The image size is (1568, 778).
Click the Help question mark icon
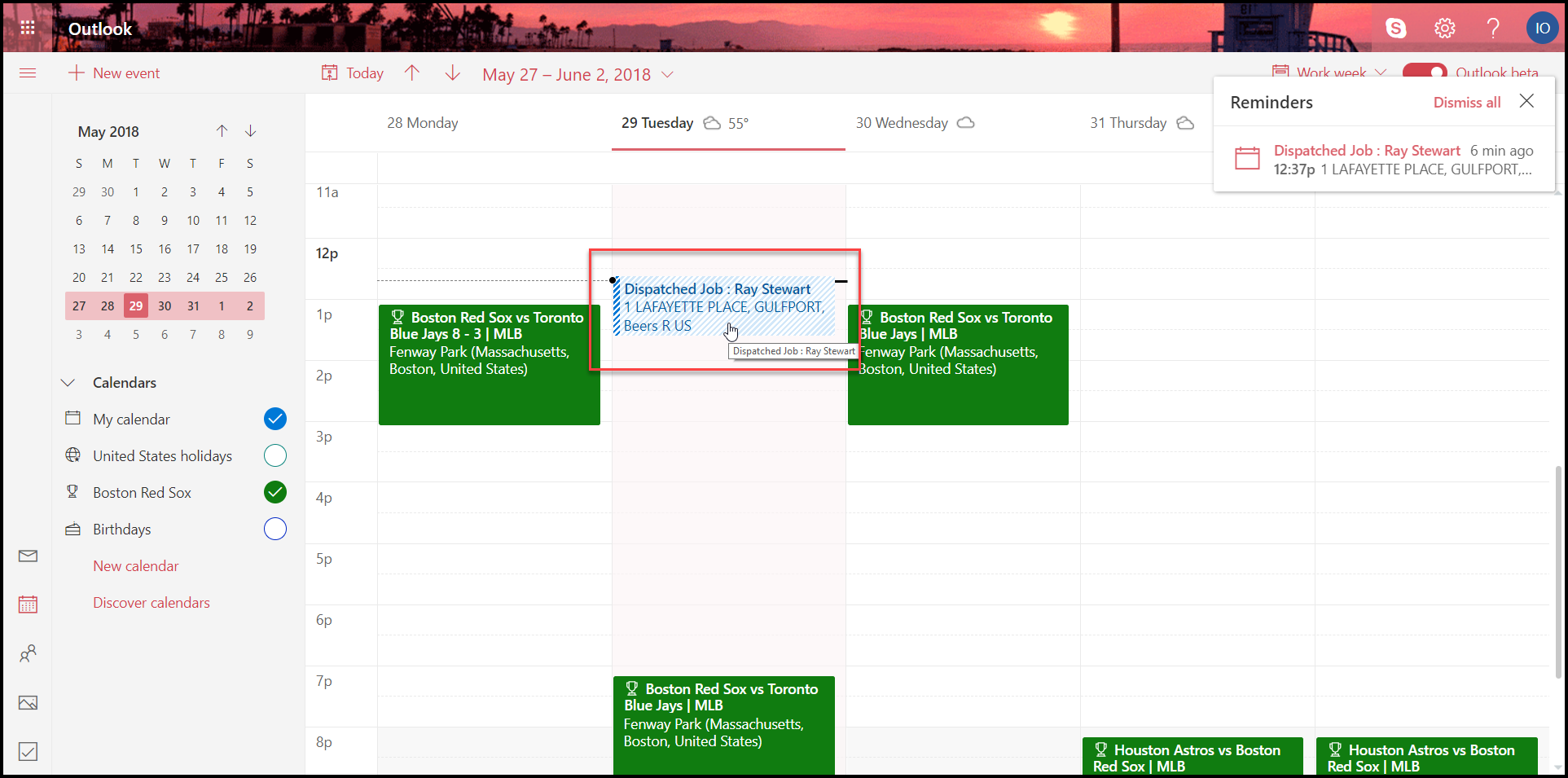(x=1492, y=29)
